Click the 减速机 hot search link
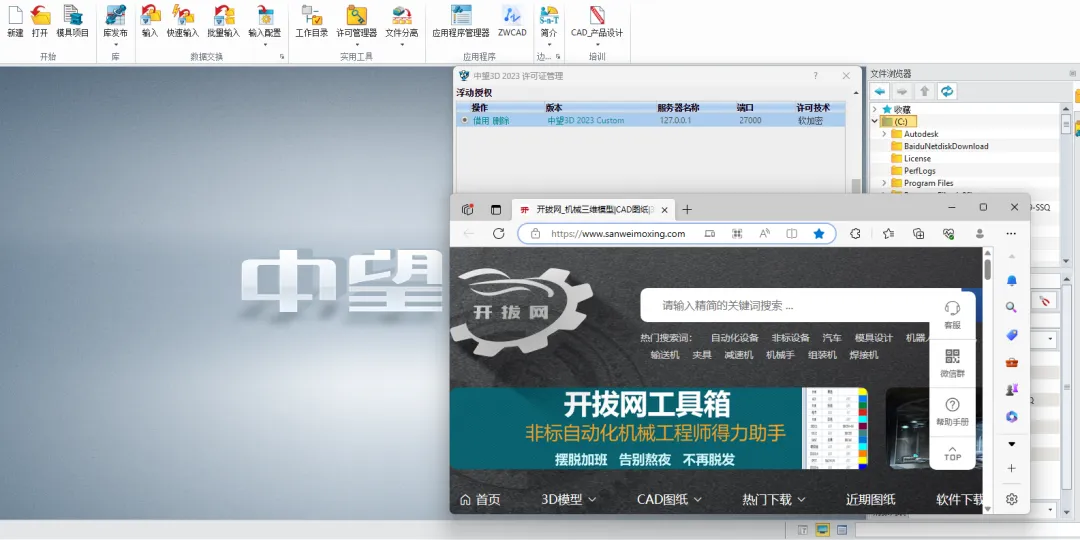This screenshot has height=540, width=1080. [x=738, y=355]
